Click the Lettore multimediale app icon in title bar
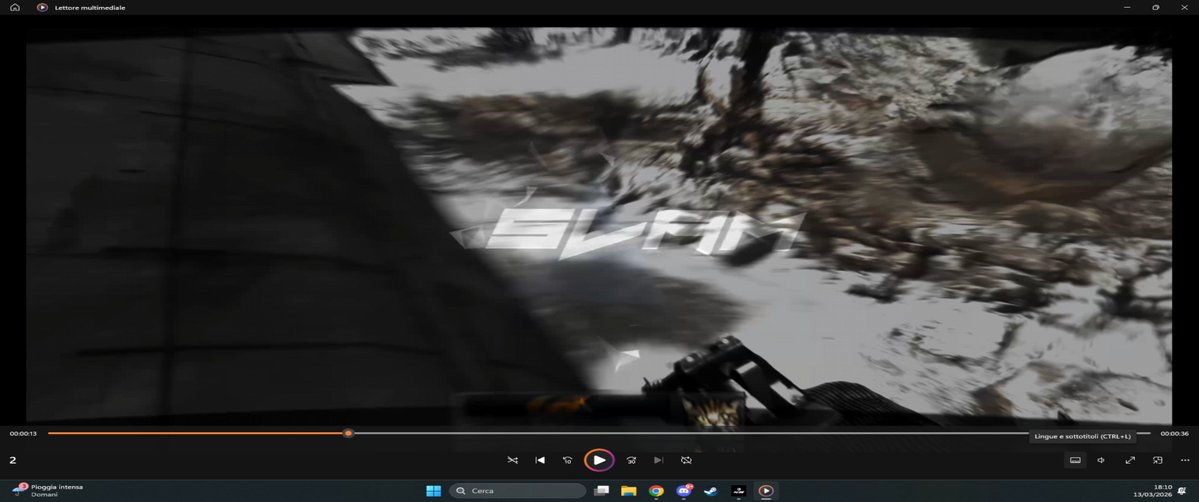Viewport: 1199px width, 502px height. coord(42,7)
